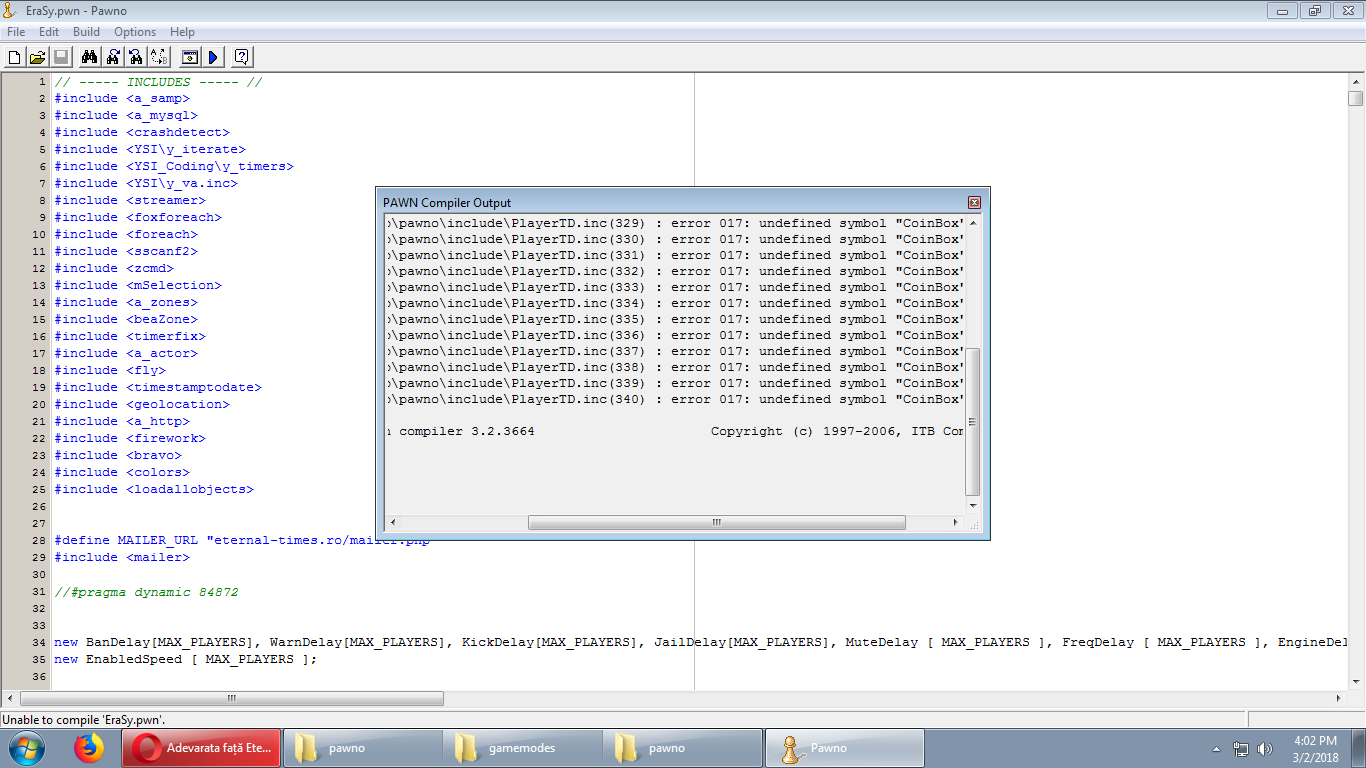Click the '#include <loadallobjects>' line

tap(154, 489)
